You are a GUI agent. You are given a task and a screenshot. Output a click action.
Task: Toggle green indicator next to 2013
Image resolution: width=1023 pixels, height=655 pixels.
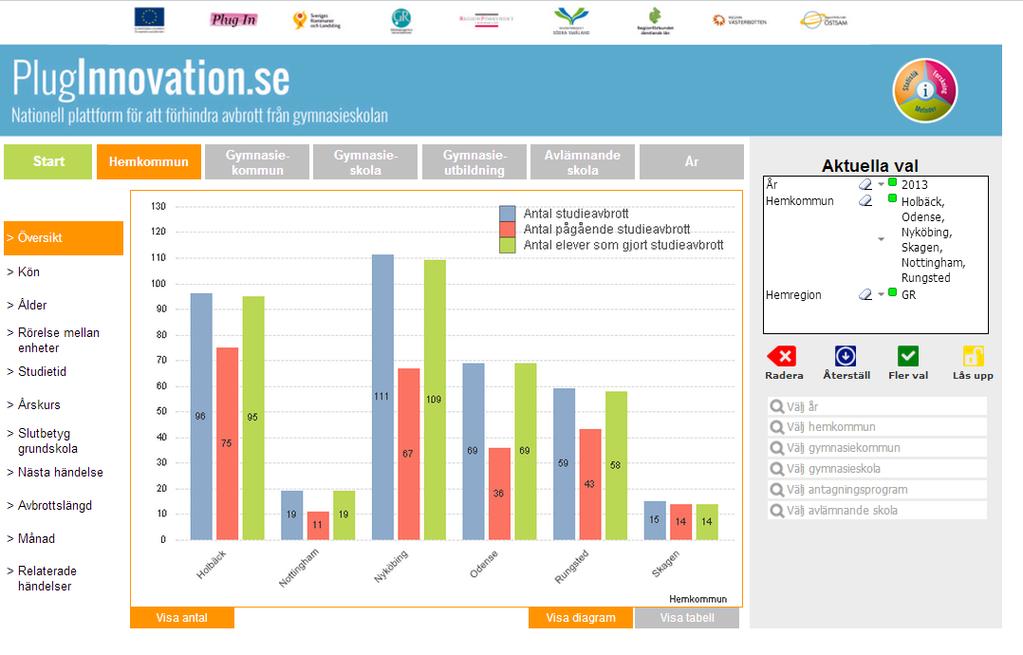[893, 182]
